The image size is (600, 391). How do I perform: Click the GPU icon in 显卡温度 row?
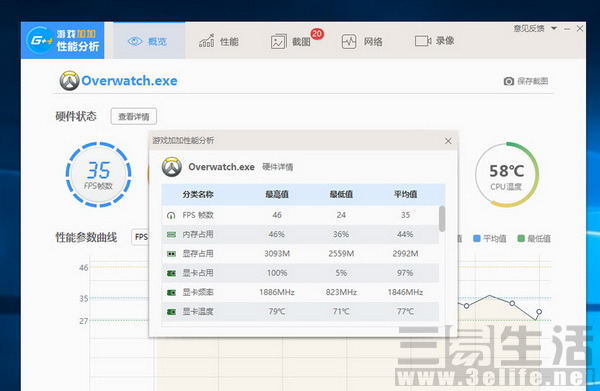tap(171, 312)
